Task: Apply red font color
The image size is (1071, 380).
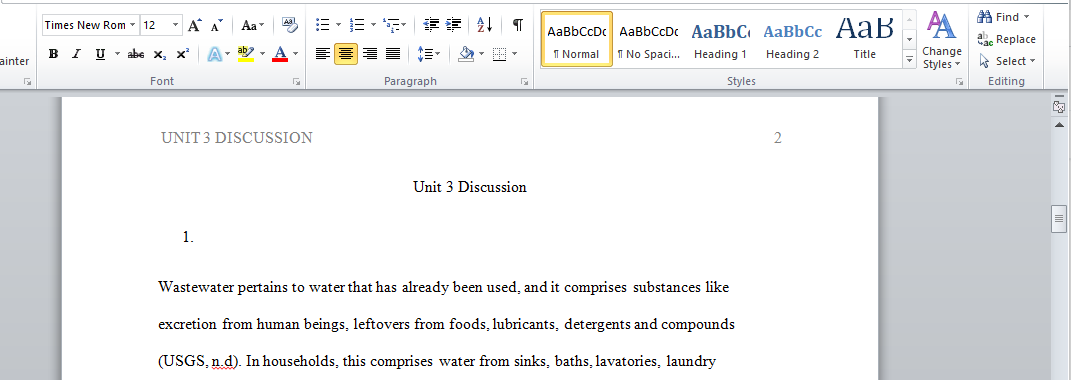Action: coord(280,54)
